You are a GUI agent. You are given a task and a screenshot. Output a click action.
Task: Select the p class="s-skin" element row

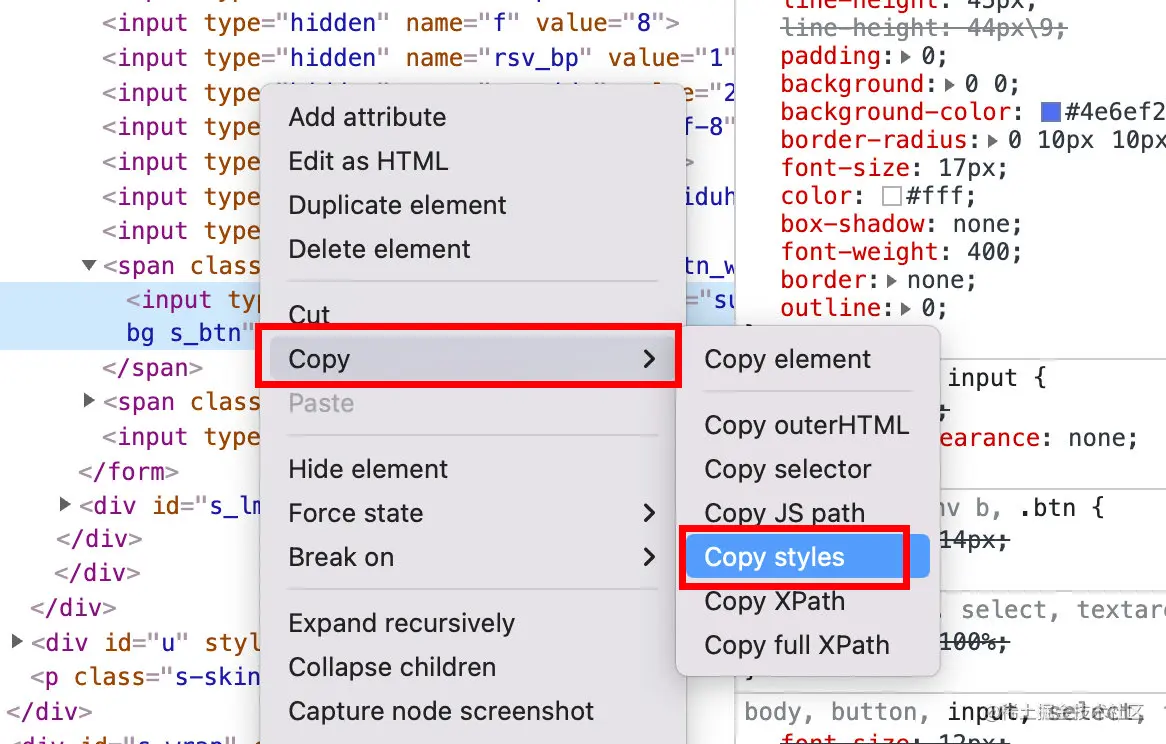pos(145,677)
